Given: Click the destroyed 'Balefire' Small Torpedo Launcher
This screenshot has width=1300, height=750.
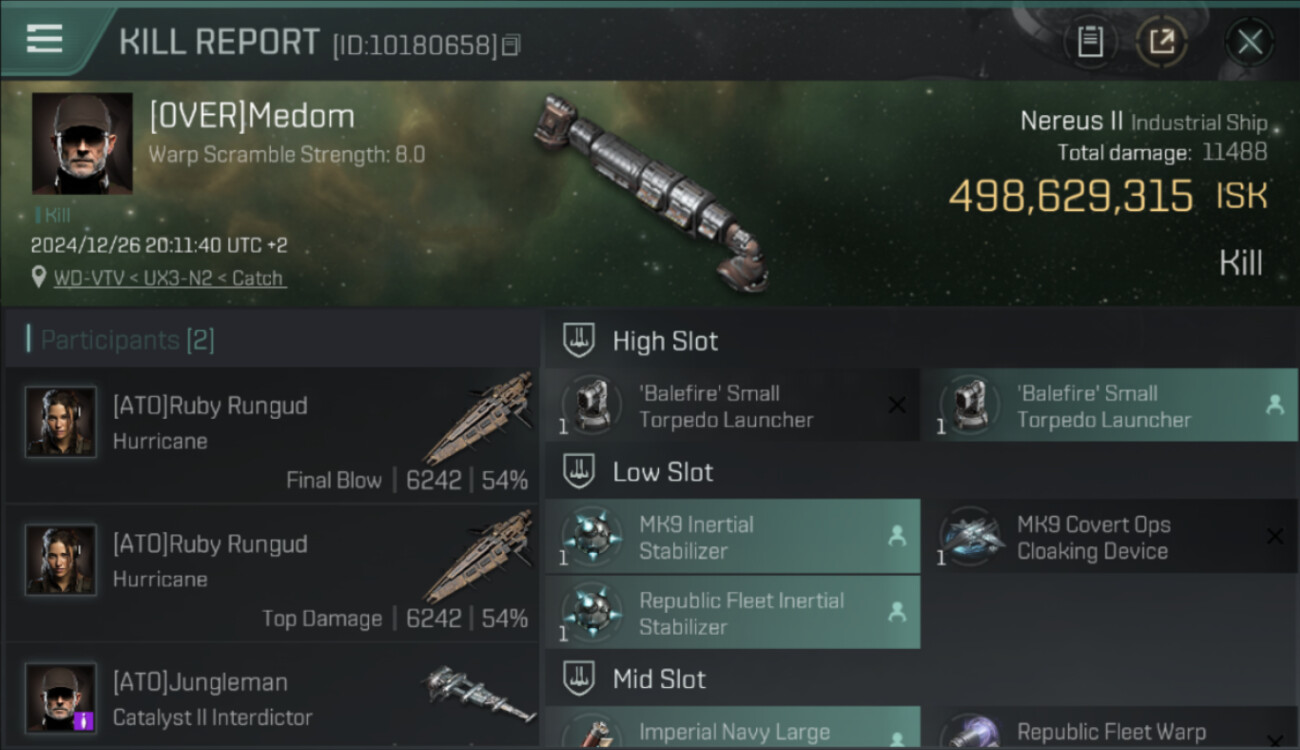Looking at the screenshot, I should pos(733,405).
